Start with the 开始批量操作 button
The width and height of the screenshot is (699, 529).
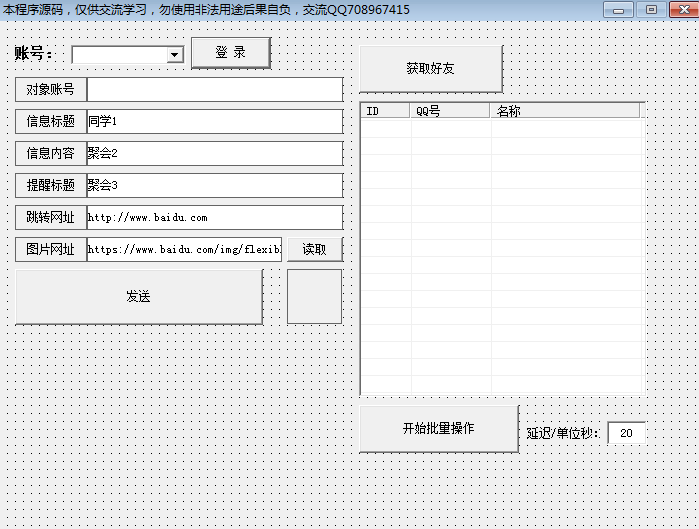point(438,429)
